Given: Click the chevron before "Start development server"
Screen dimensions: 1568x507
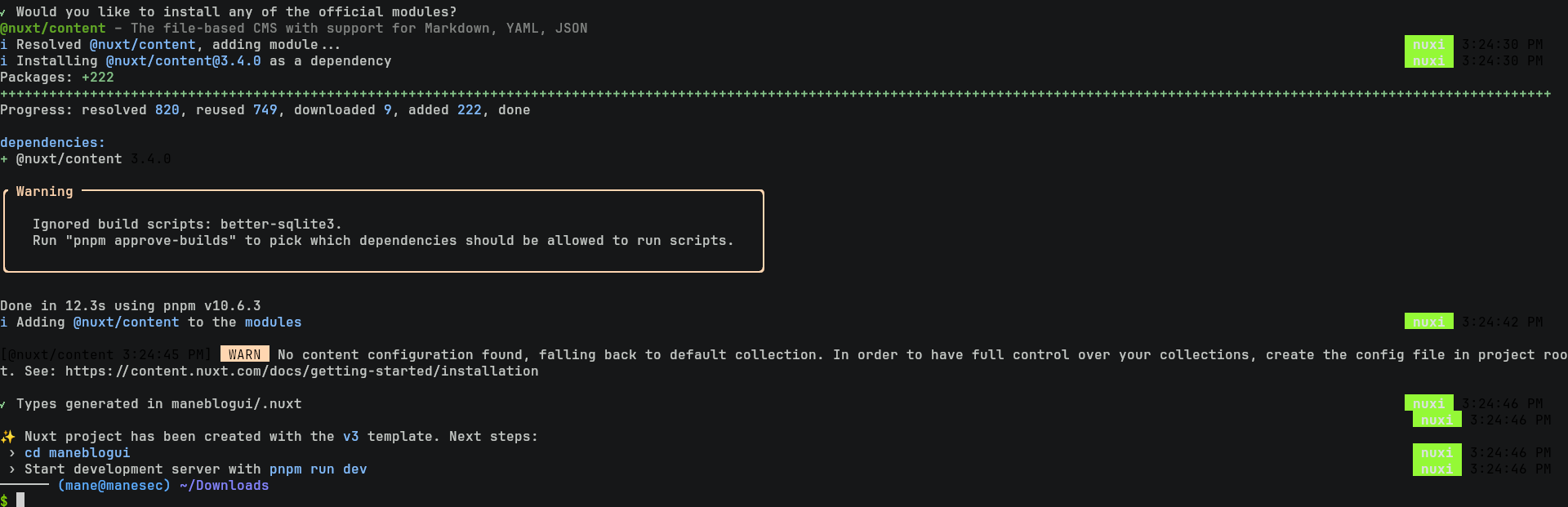Looking at the screenshot, I should pos(11,469).
